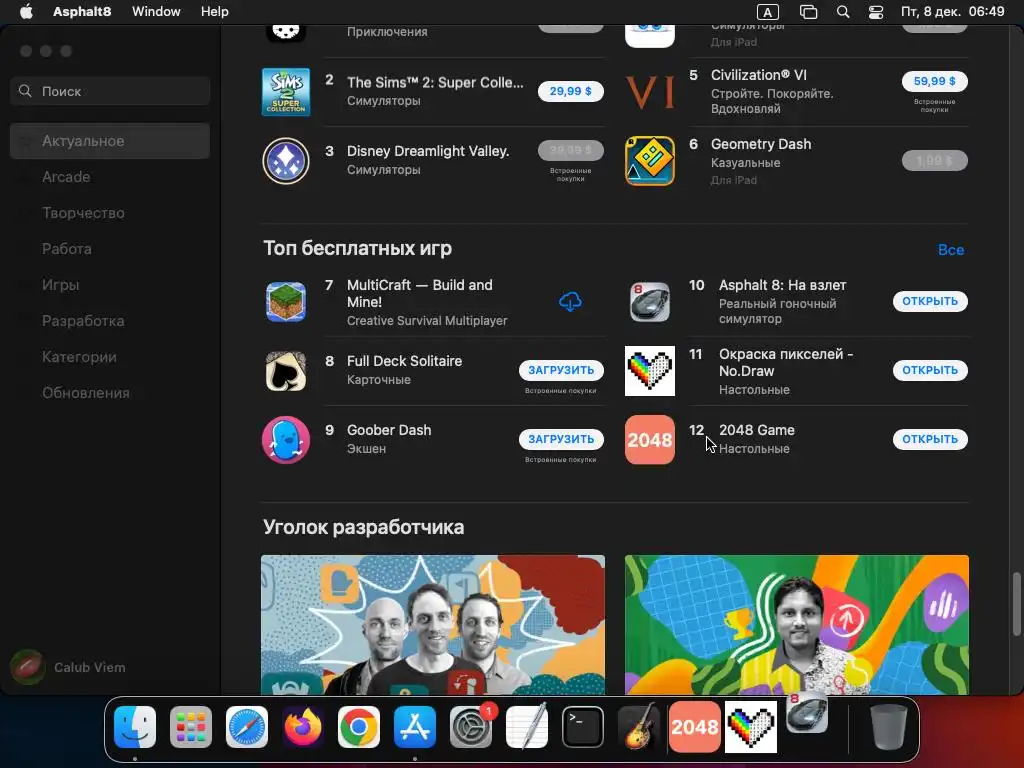Open the green developer story thumbnail
The width and height of the screenshot is (1024, 768).
coord(797,625)
